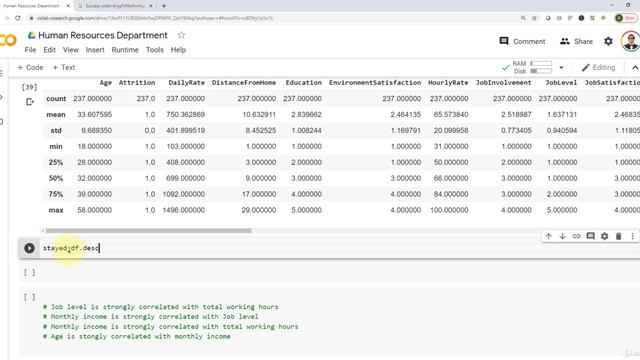The width and height of the screenshot is (640, 360).
Task: Clear output icon of cell 39
Action: [x=29, y=102]
